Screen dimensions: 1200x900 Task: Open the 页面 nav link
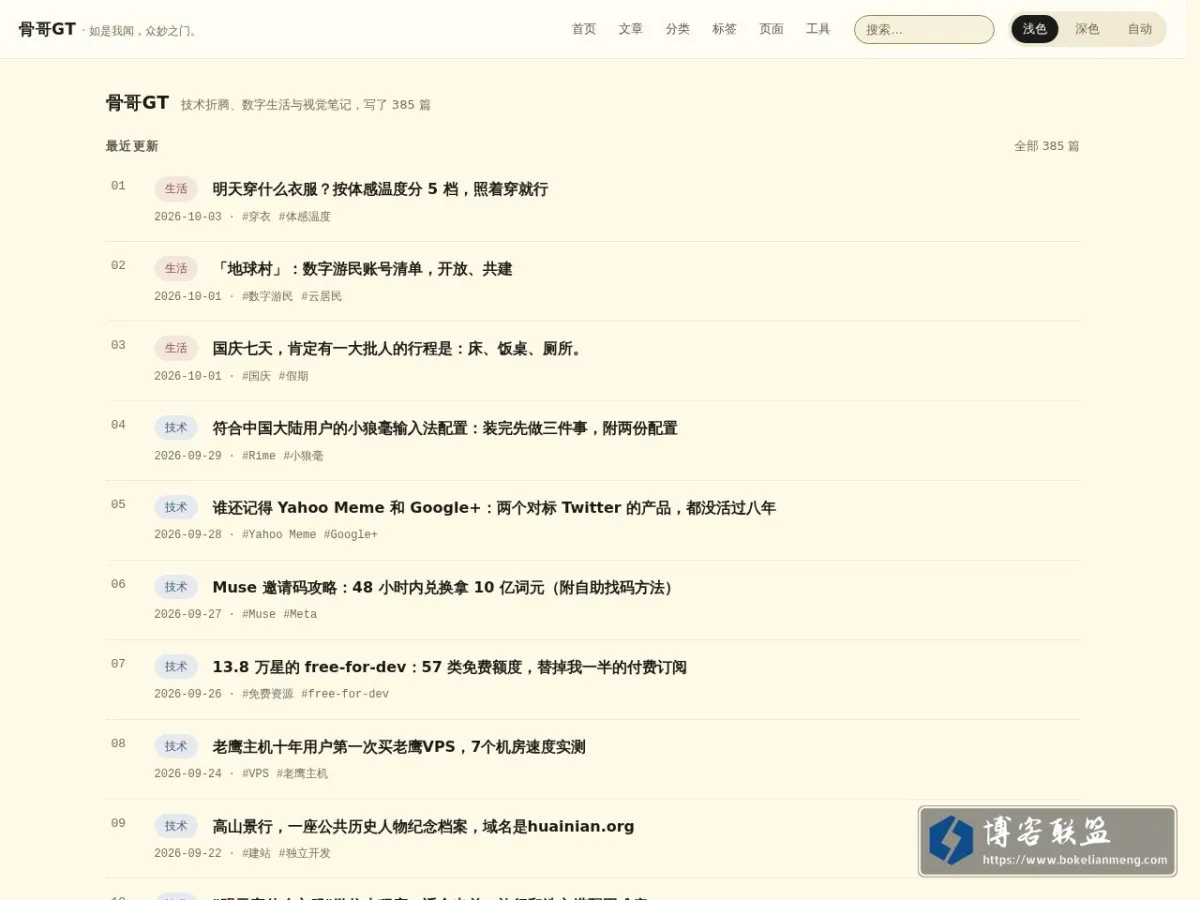click(771, 29)
